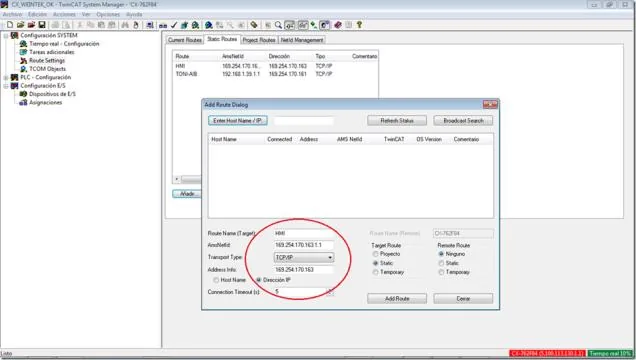Collapse the Configuración E/S tree node

pos(6,86)
